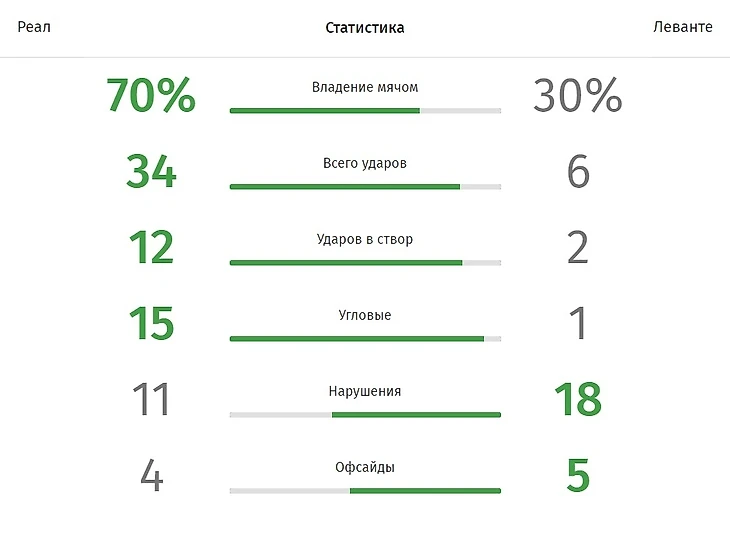Viewport: 730px width, 535px height.
Task: Click Real's 34 total shots number
Action: 151,171
